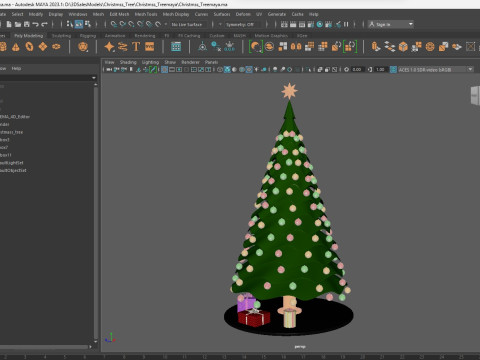The image size is (480, 360).
Task: Select the Poly Modeling shelf tab
Action: (x=28, y=36)
